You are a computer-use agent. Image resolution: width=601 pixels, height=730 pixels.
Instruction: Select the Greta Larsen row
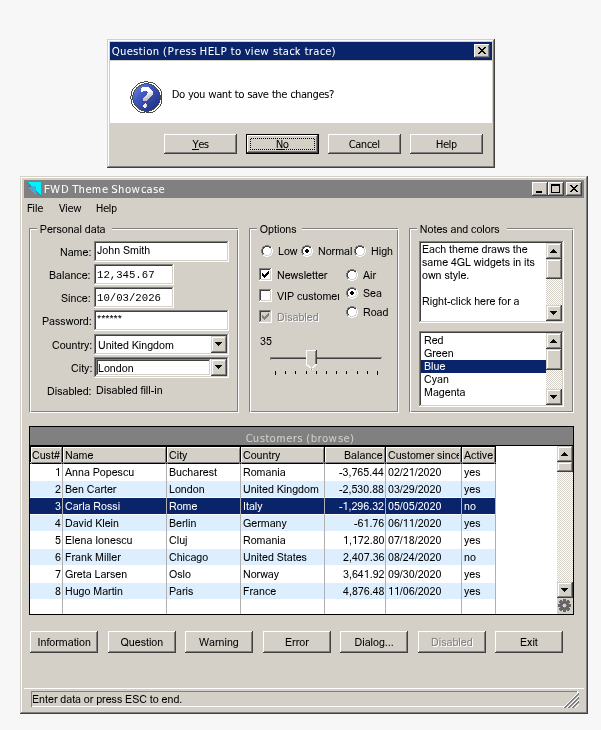pos(263,574)
